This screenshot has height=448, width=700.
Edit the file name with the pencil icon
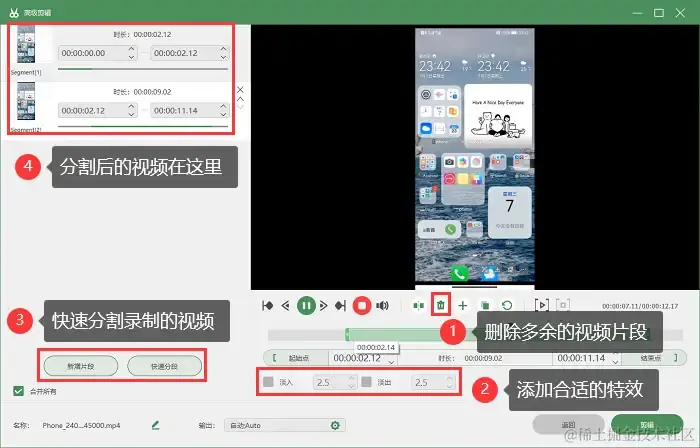coord(155,425)
